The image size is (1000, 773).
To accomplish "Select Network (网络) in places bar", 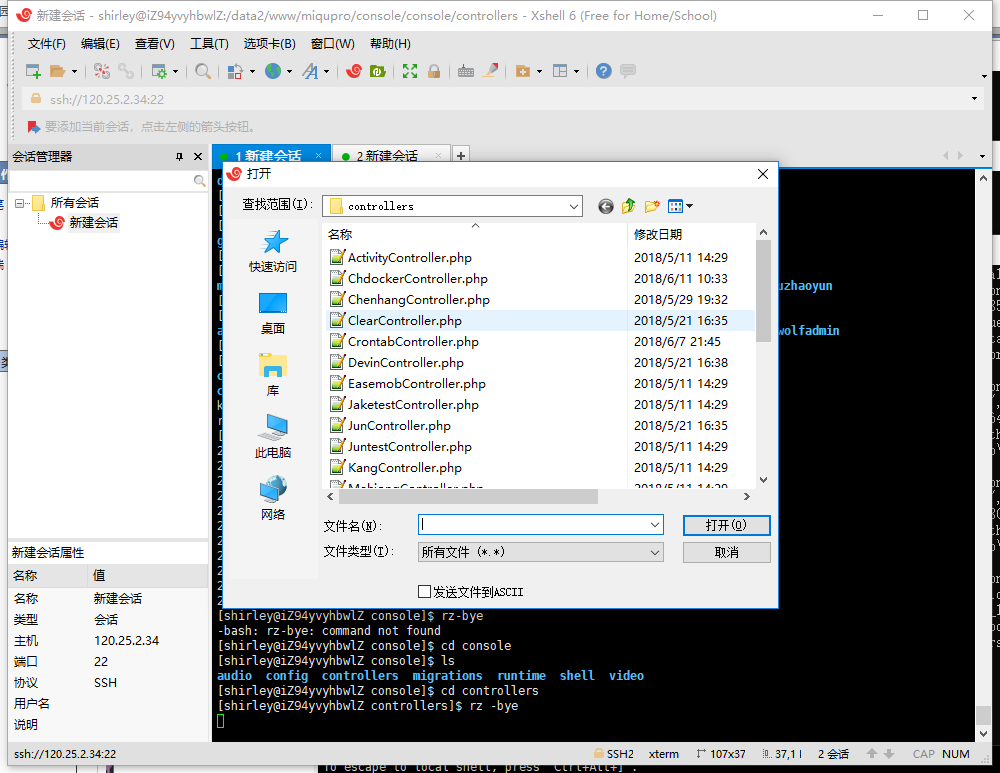I will click(x=273, y=498).
